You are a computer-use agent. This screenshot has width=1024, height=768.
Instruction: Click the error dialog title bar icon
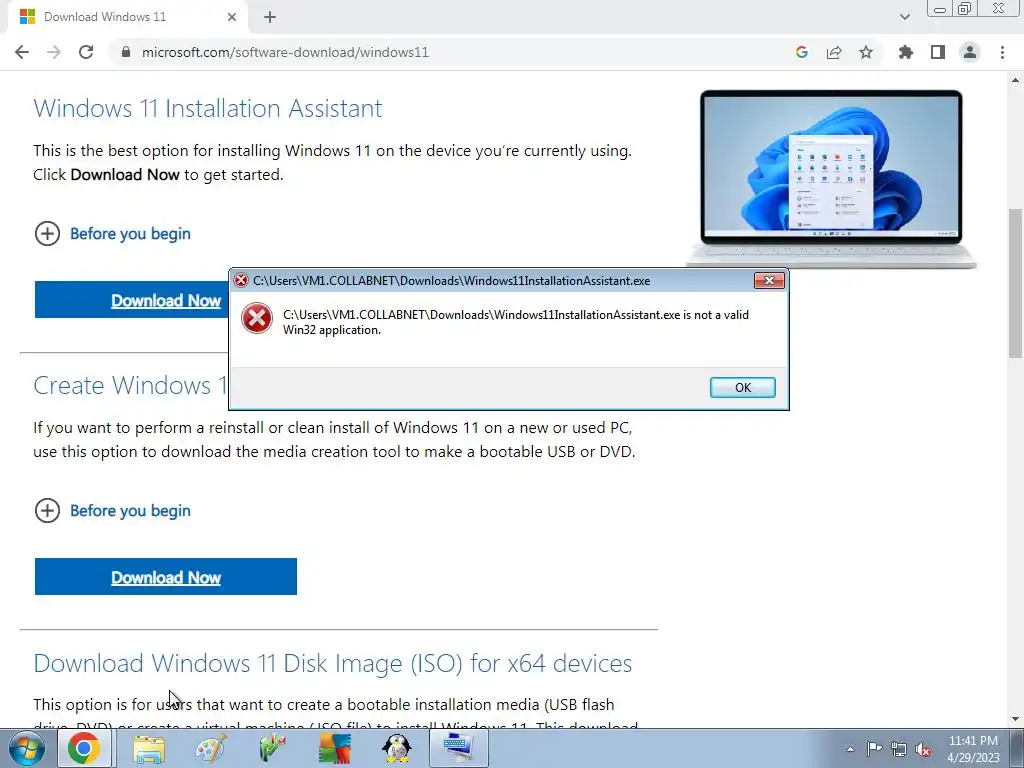pyautogui.click(x=242, y=281)
